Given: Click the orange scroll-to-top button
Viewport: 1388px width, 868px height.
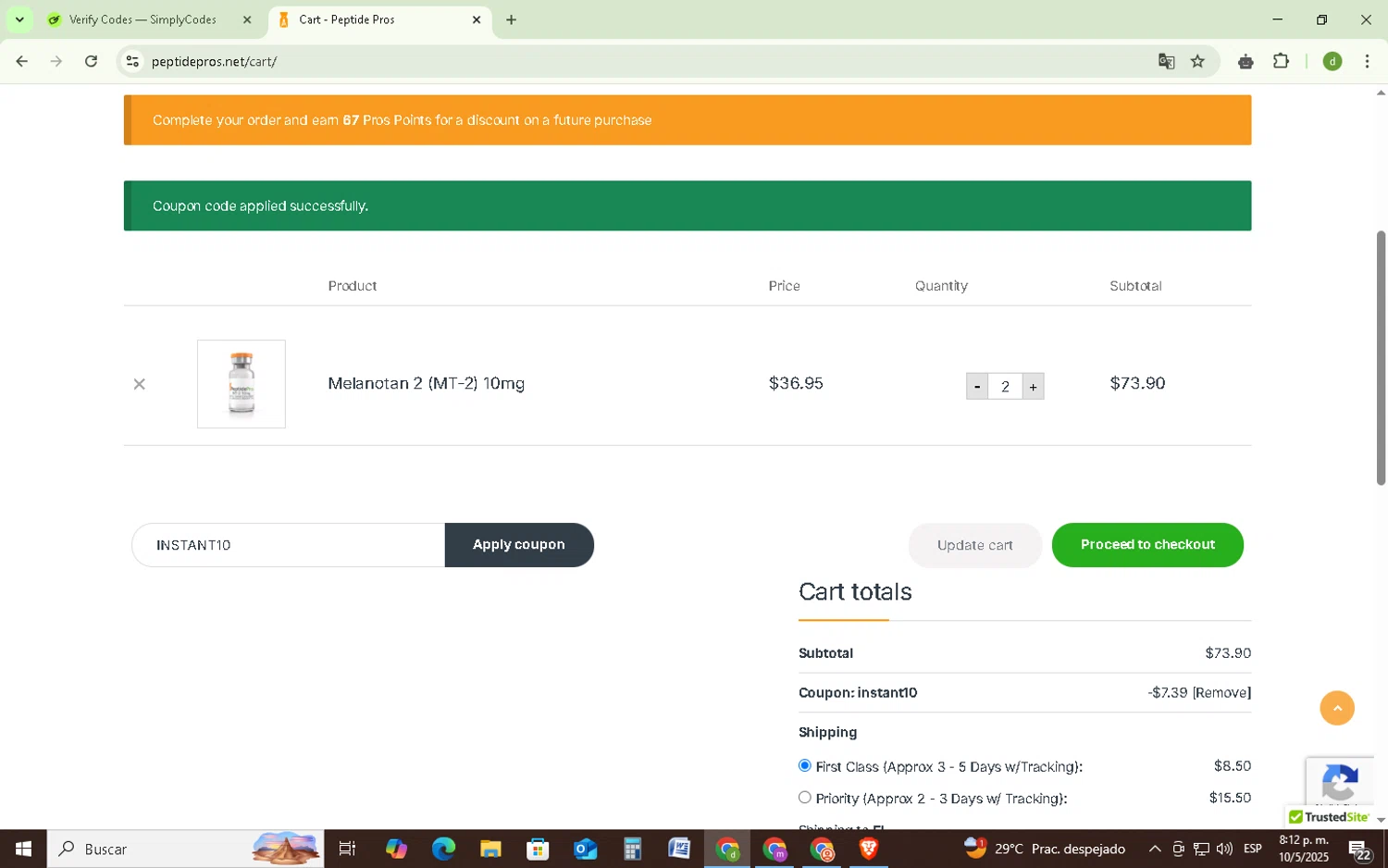Looking at the screenshot, I should click(1337, 708).
